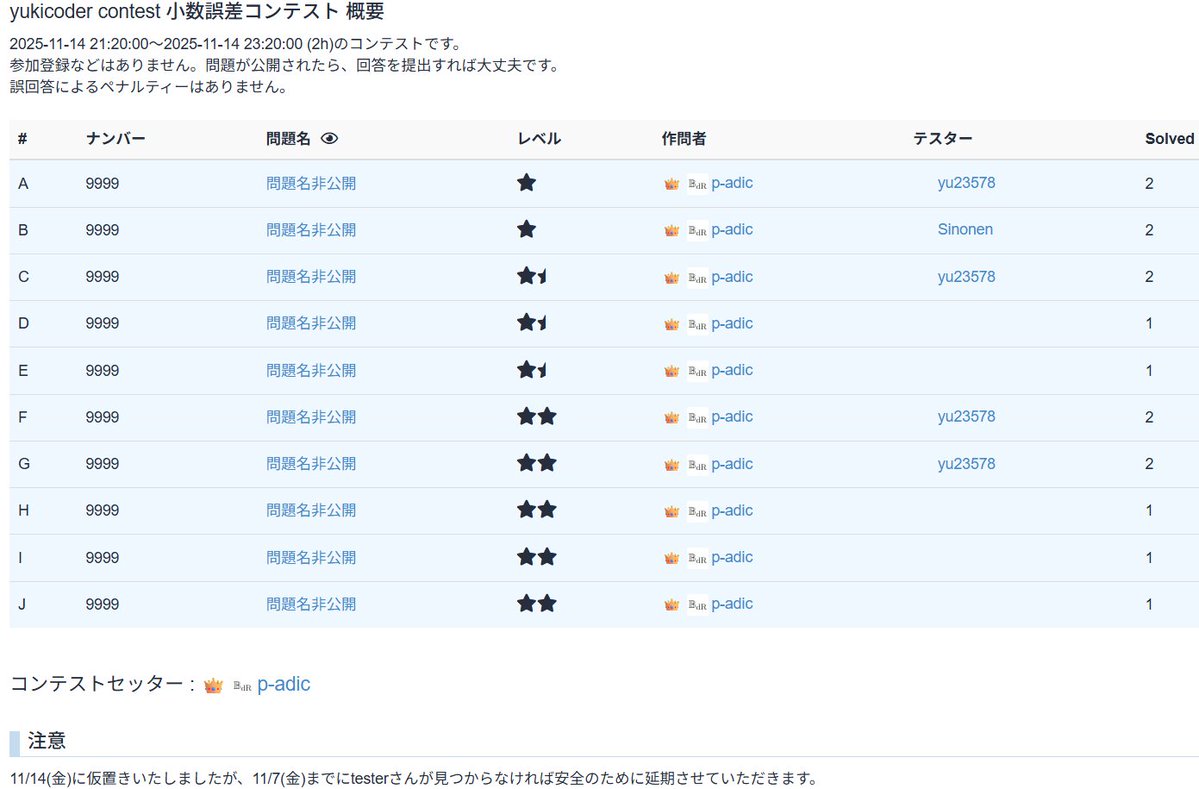
Task: Click crown icon beside contest setter label
Action: point(213,686)
